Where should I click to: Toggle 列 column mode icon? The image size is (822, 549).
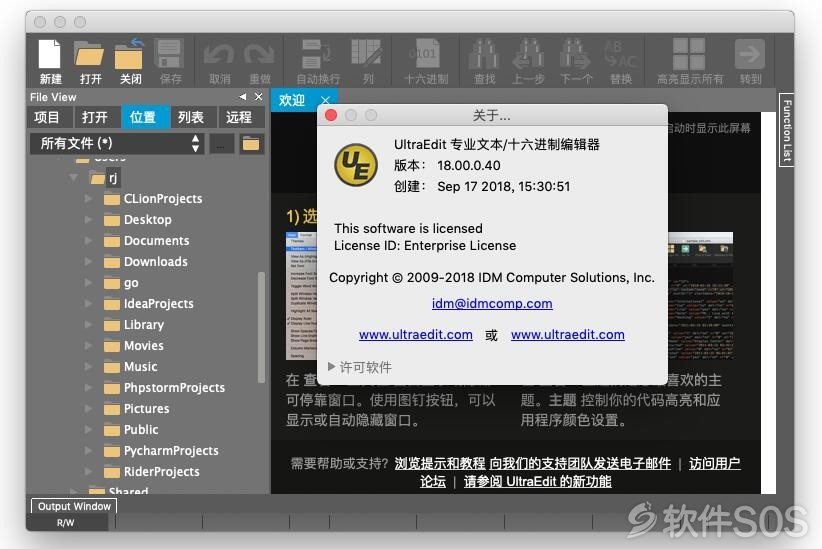366,55
